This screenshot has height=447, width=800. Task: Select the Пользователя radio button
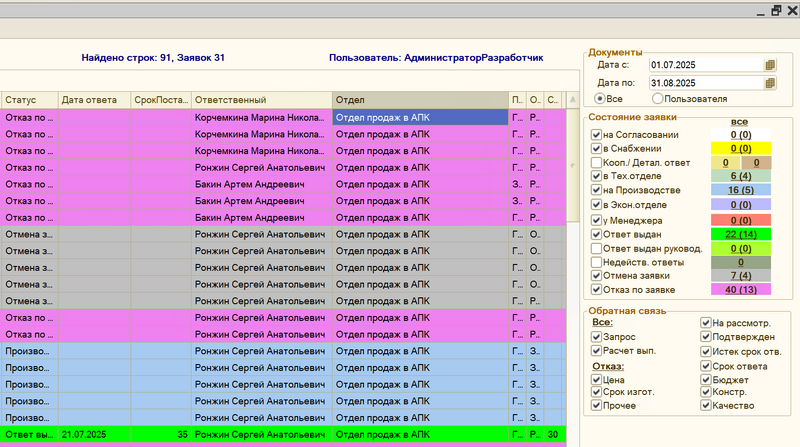tap(657, 98)
